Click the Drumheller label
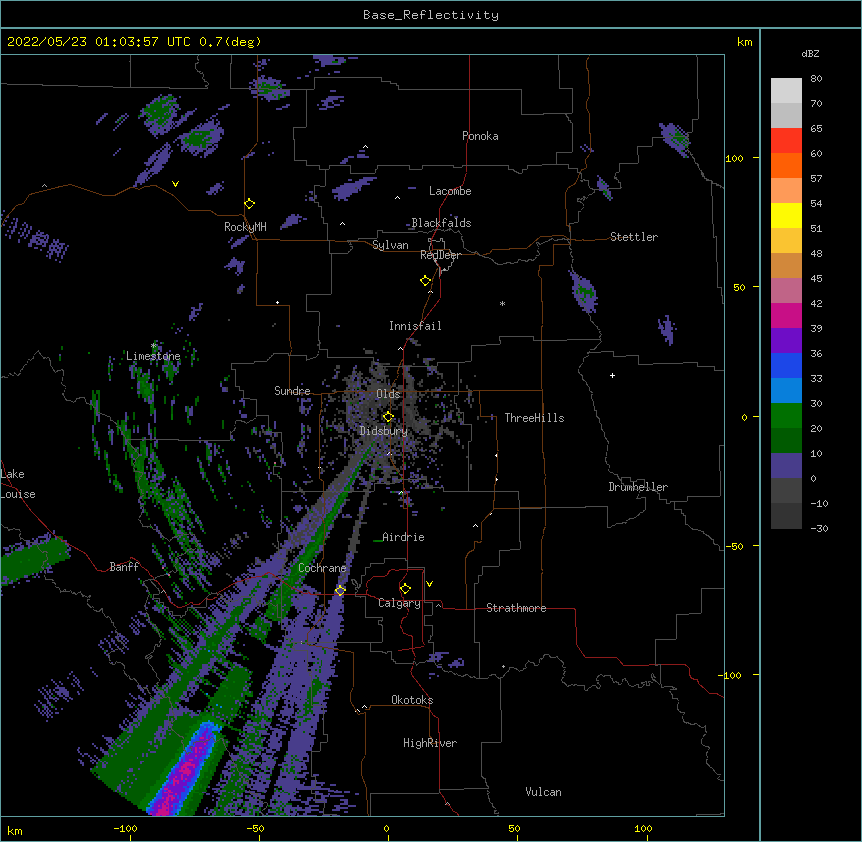The image size is (862, 842). click(638, 487)
